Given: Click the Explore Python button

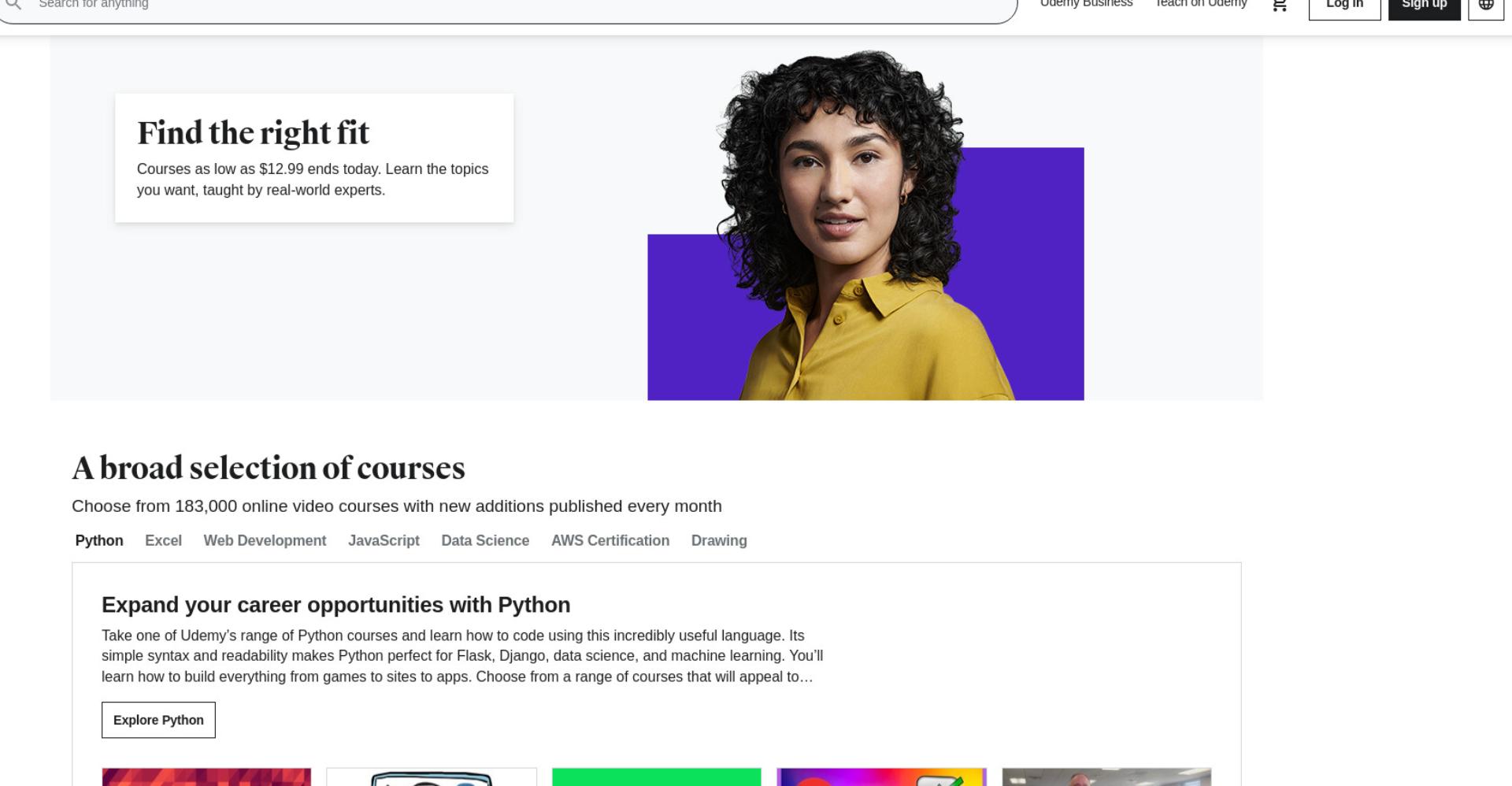Looking at the screenshot, I should click(158, 720).
